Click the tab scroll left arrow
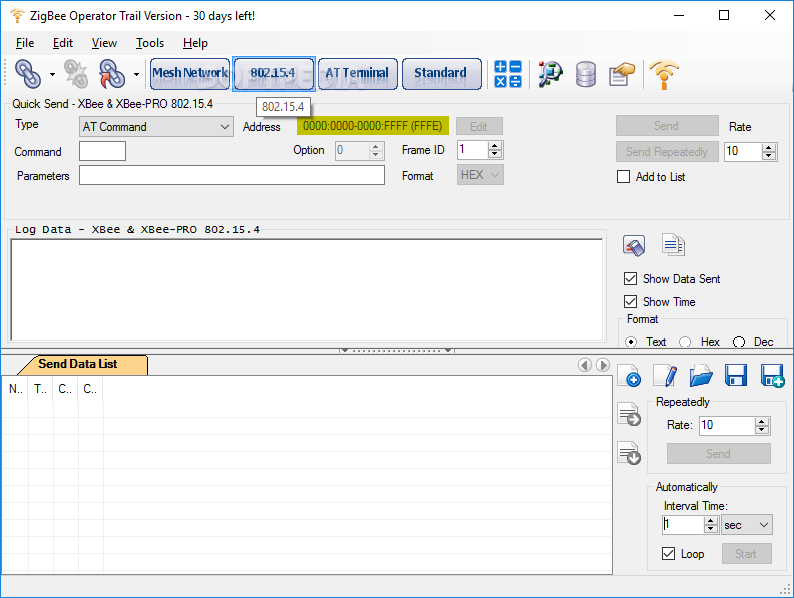The height and width of the screenshot is (598, 794). [585, 365]
